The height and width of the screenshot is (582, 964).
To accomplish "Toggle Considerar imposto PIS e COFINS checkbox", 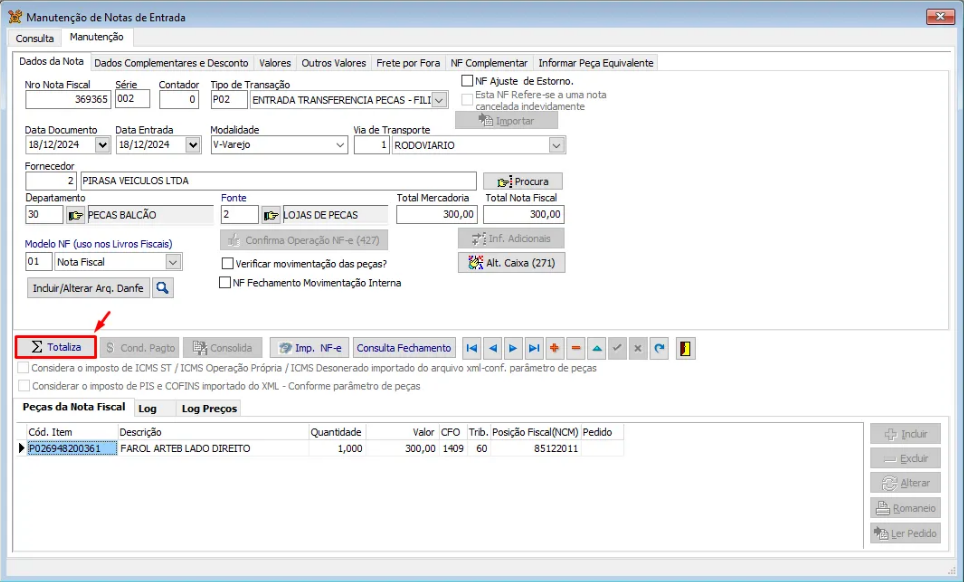I will pyautogui.click(x=23, y=385).
